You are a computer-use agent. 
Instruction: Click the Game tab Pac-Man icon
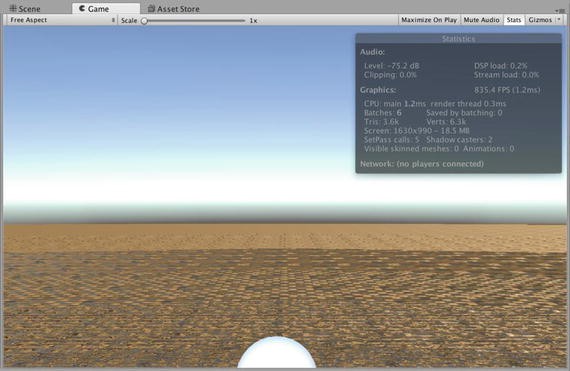(x=82, y=8)
